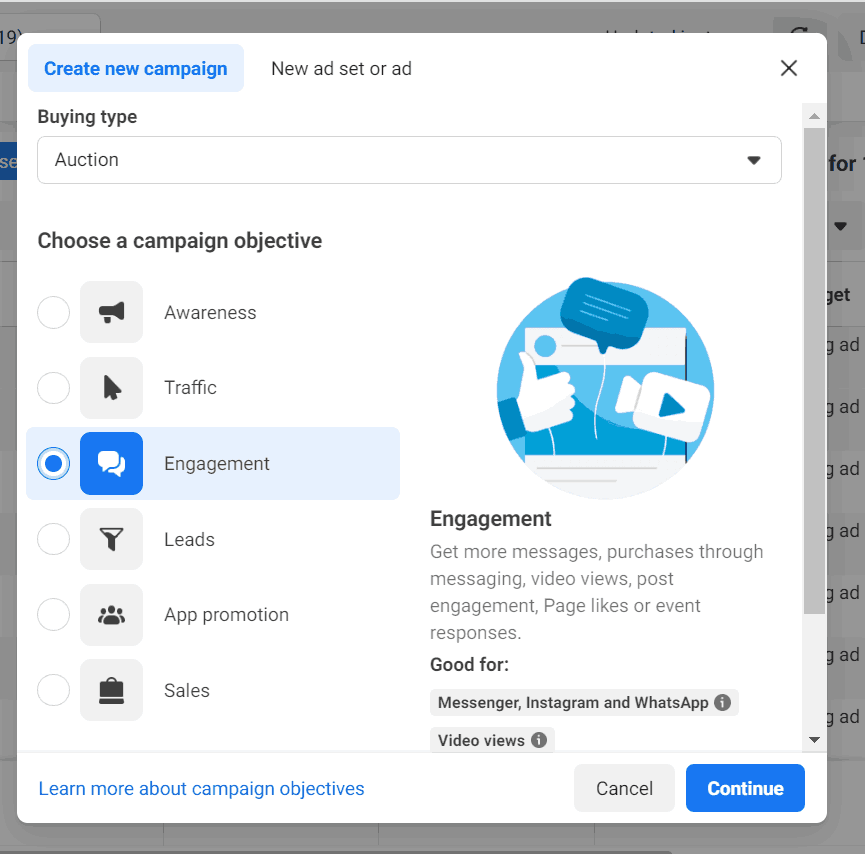Click the Cancel button
The height and width of the screenshot is (854, 865).
coord(624,789)
